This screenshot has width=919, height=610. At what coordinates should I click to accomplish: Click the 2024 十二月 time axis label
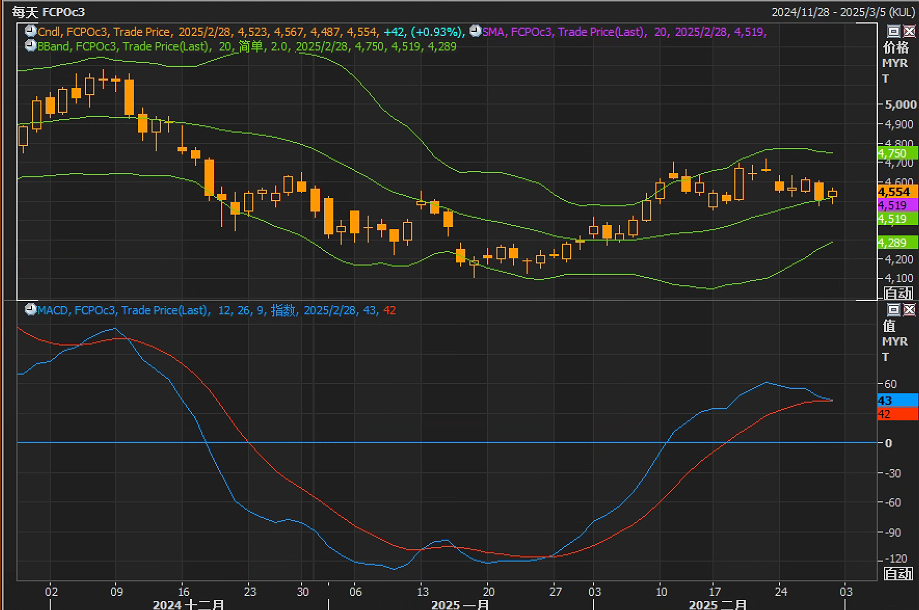pos(189,604)
